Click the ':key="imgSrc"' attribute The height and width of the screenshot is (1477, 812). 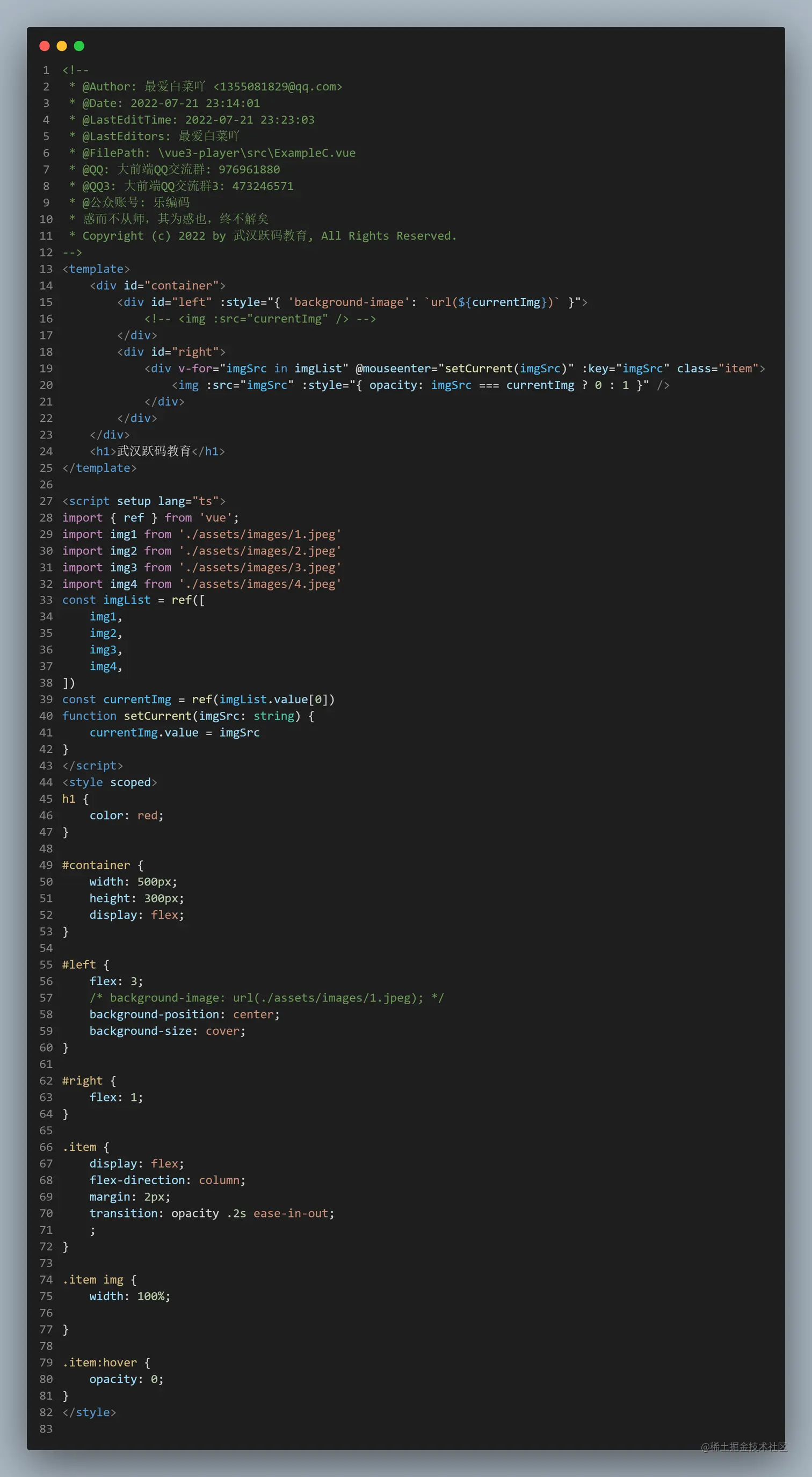pyautogui.click(x=626, y=369)
